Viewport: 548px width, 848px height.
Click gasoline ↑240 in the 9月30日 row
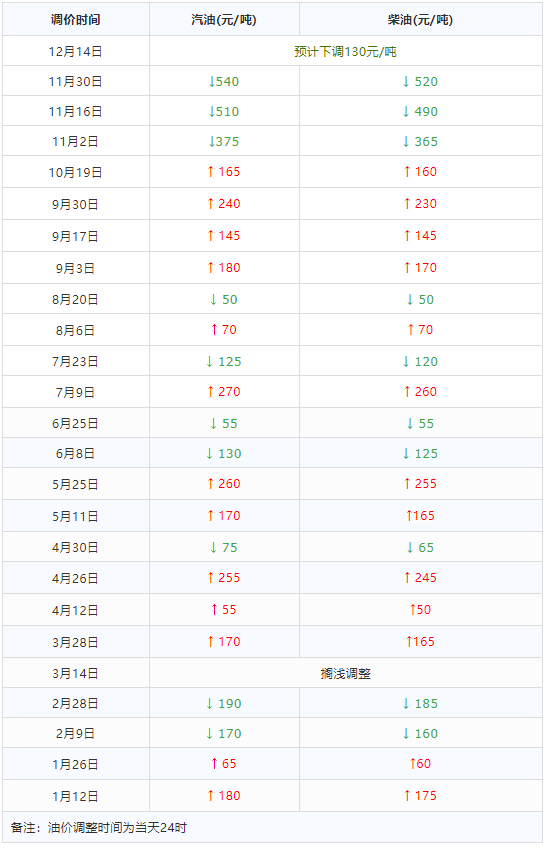point(224,204)
